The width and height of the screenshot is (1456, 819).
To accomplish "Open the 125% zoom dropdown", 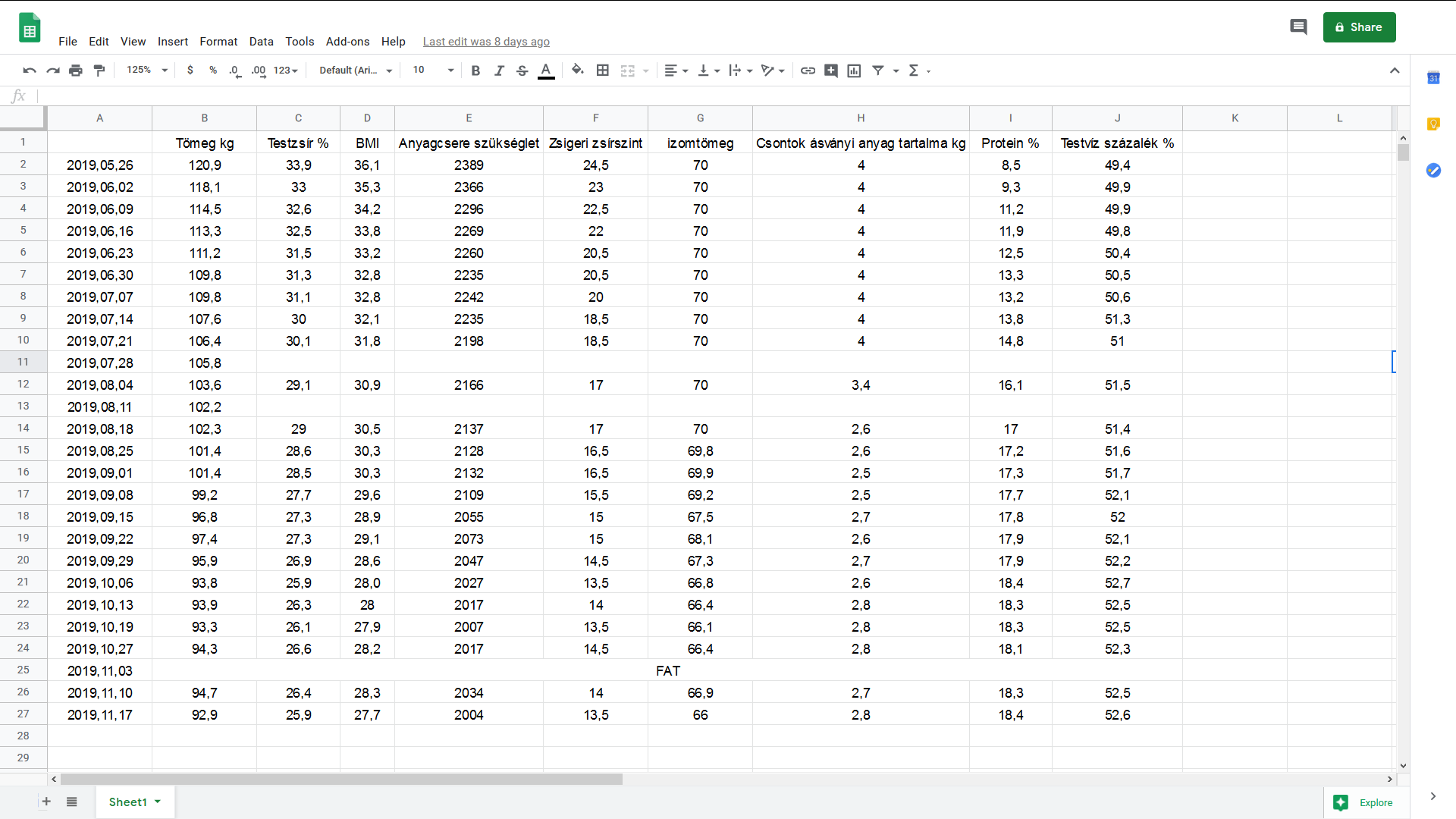I will (x=147, y=71).
